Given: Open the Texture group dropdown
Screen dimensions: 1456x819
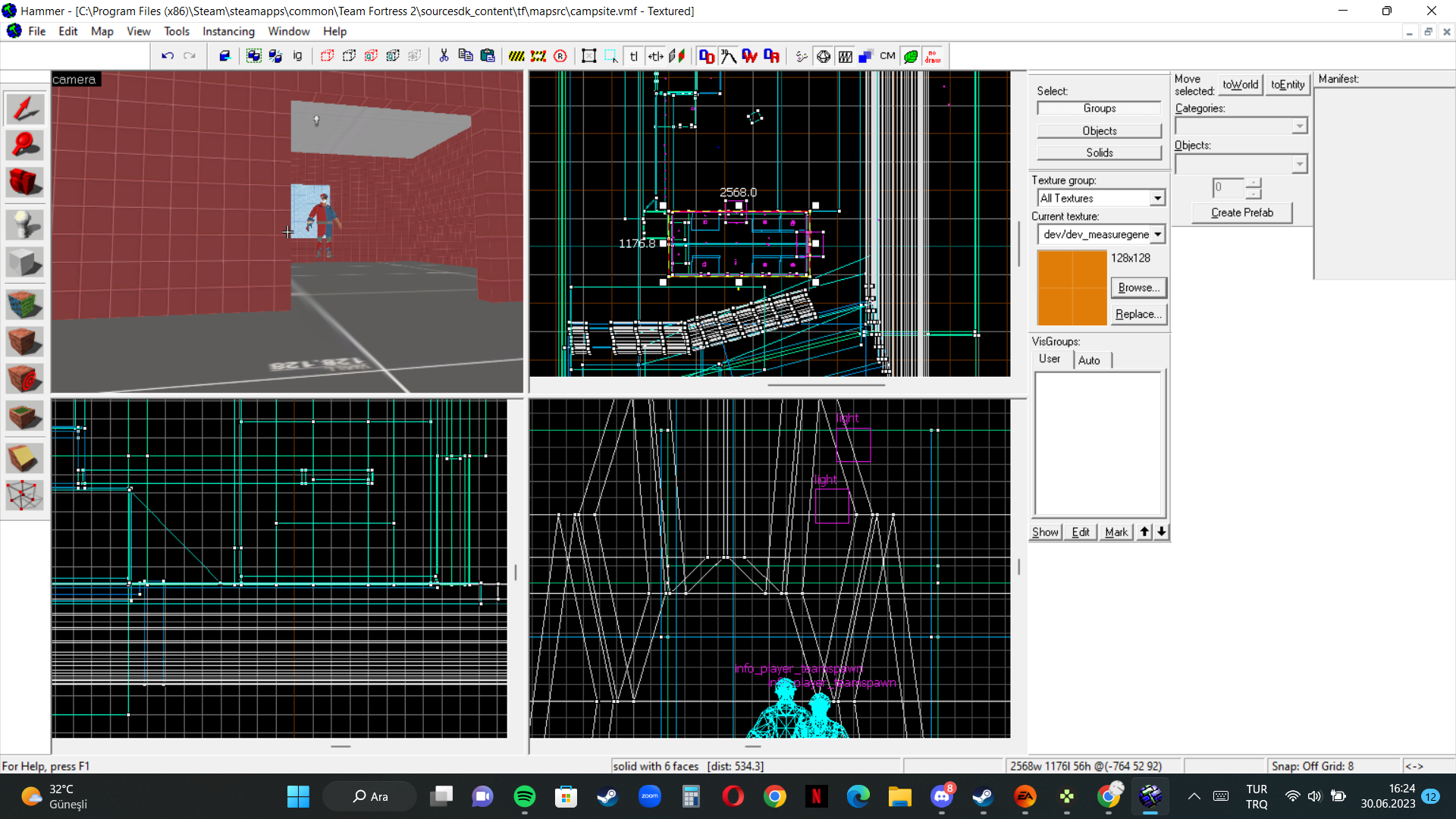Looking at the screenshot, I should [x=1157, y=199].
